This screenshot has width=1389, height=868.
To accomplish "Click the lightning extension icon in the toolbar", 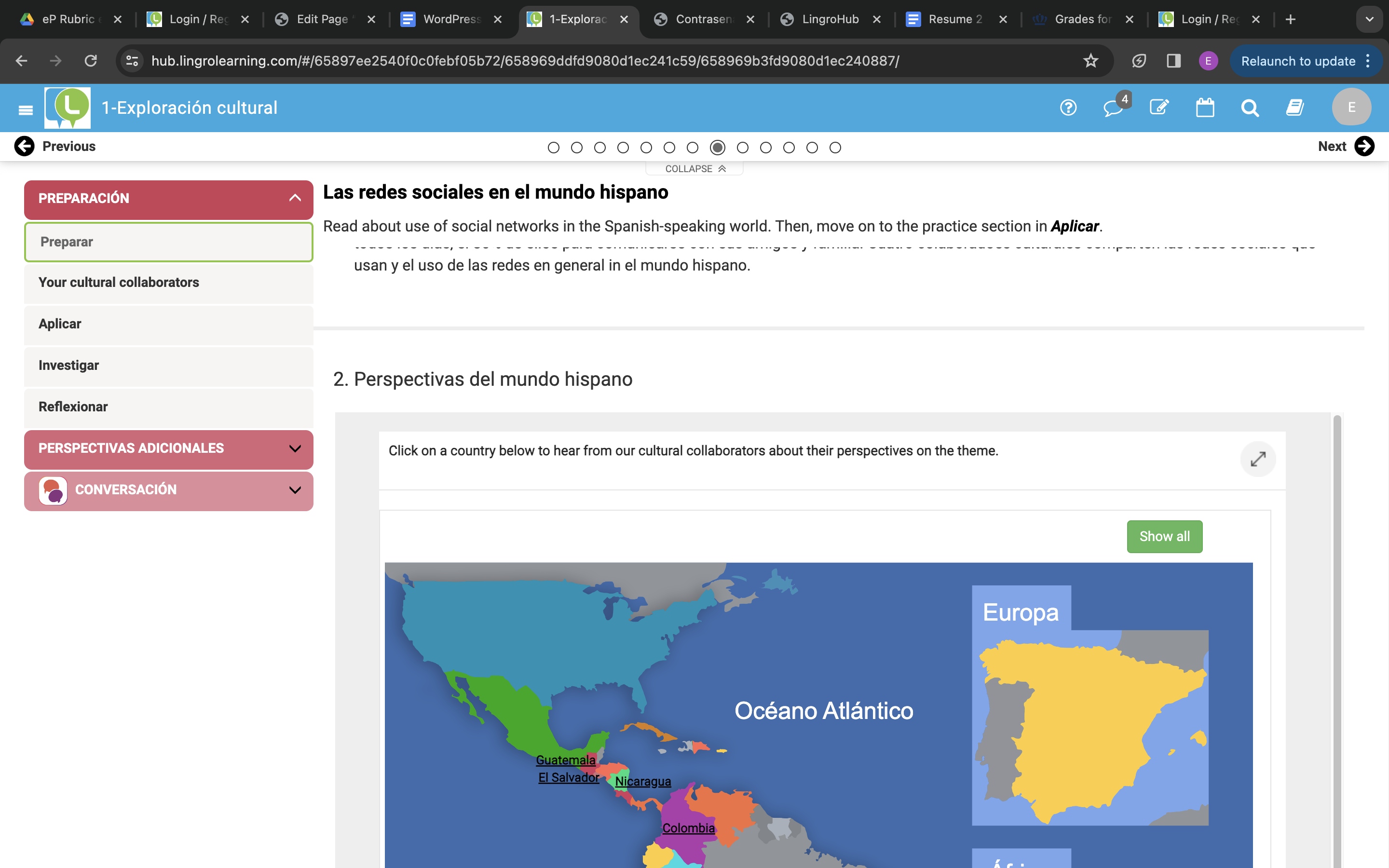I will pos(1139,61).
